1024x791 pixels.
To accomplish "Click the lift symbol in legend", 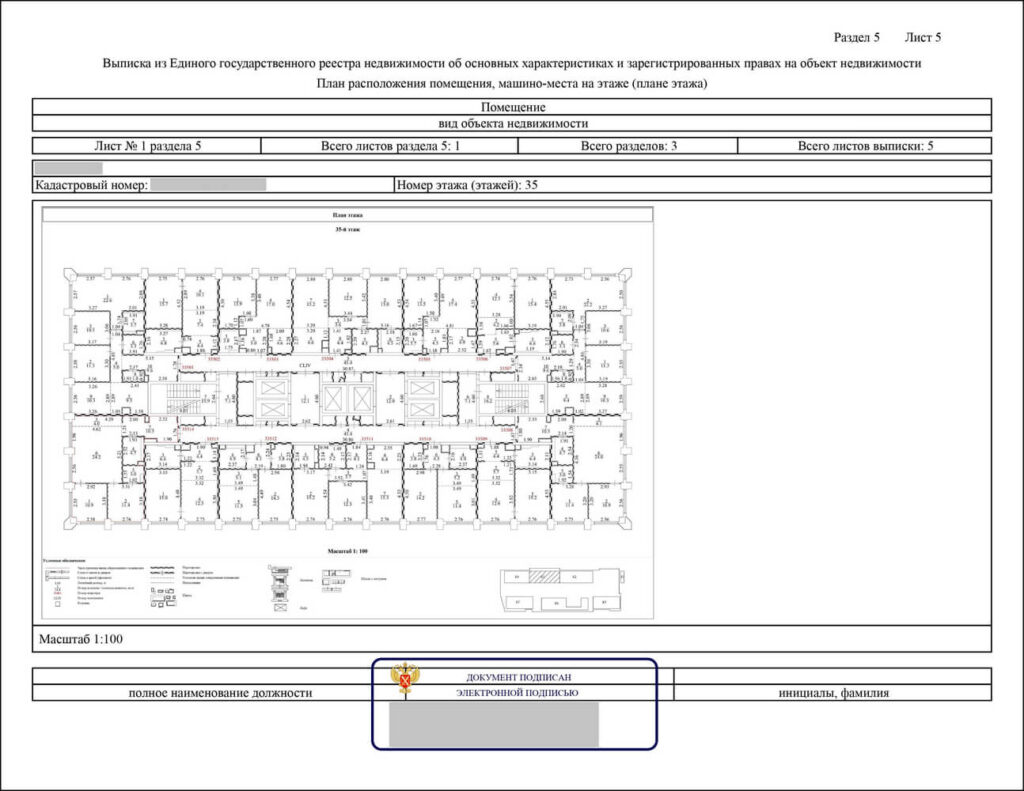I will pos(281,607).
